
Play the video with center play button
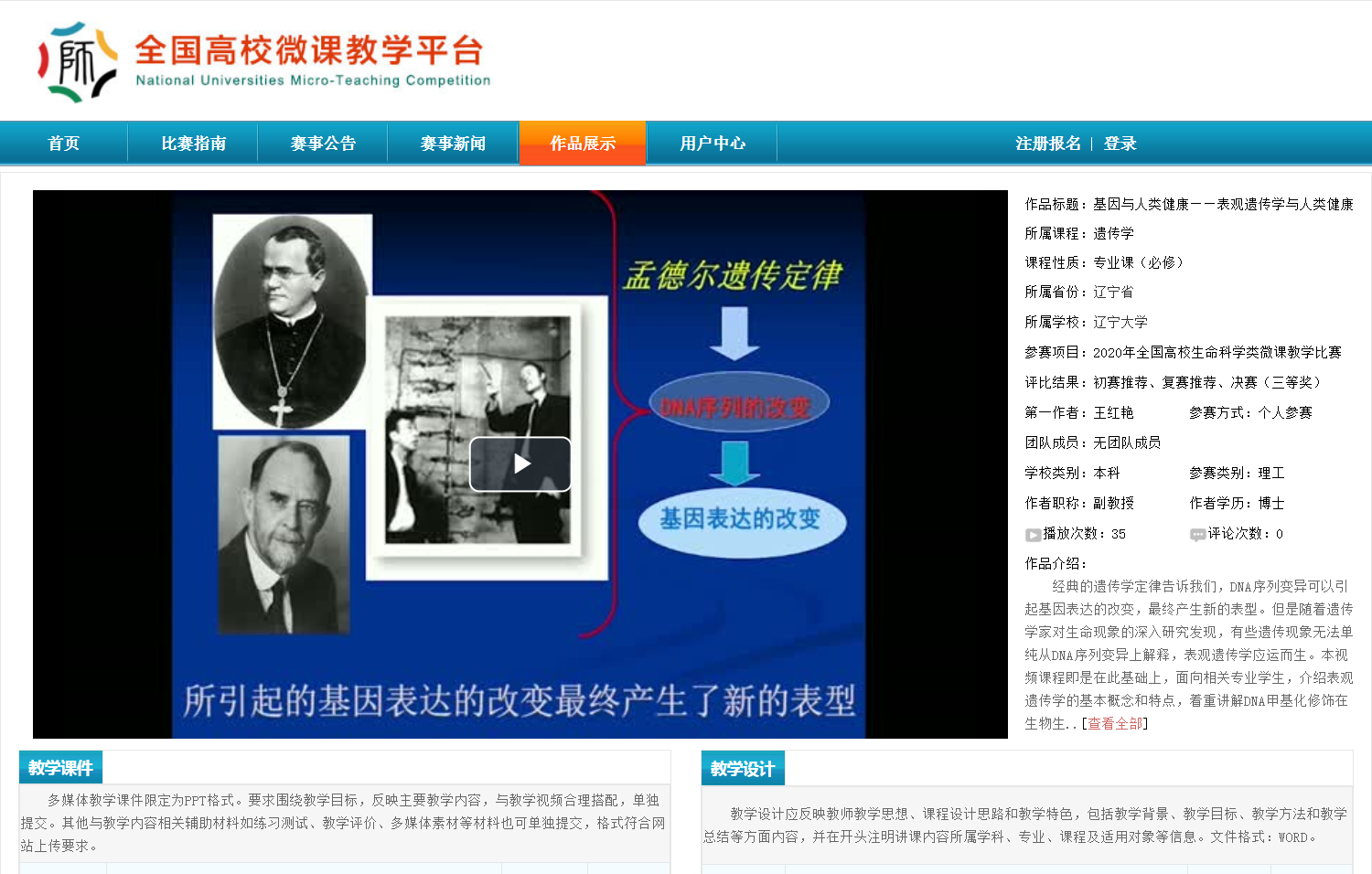pos(520,464)
